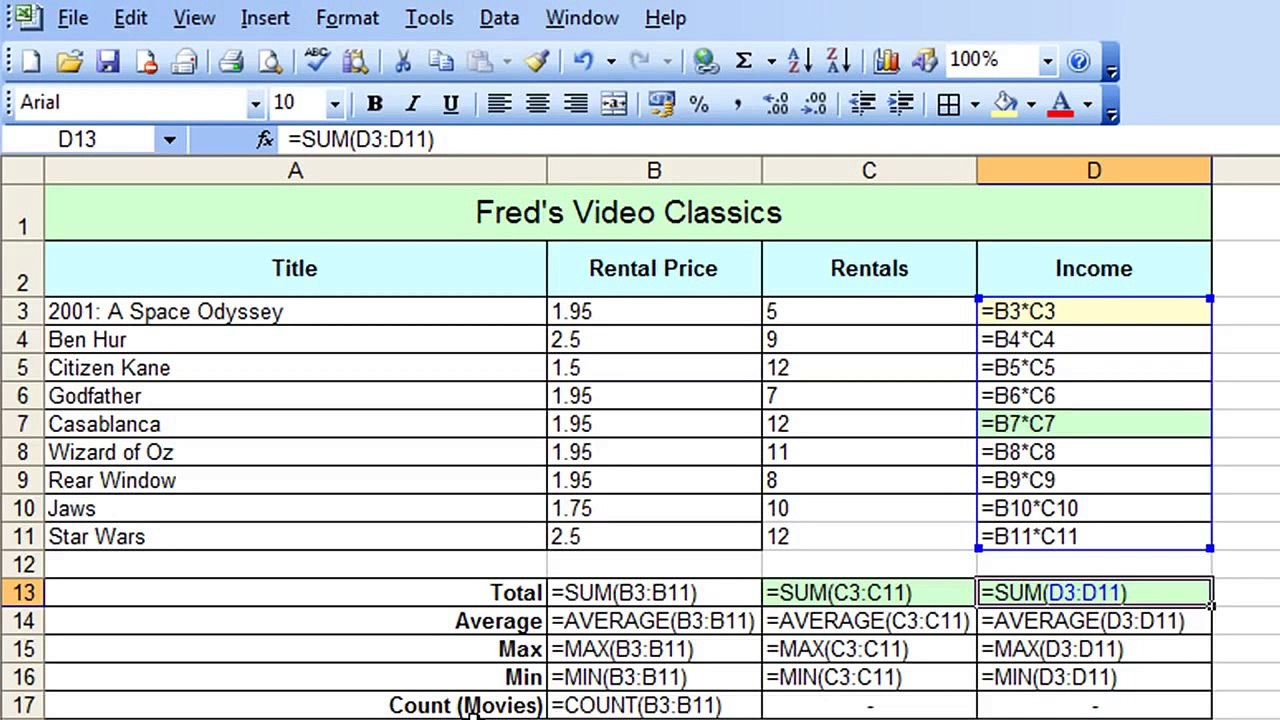Decrease the cell indent
Screen dimensions: 1280x720
click(862, 104)
